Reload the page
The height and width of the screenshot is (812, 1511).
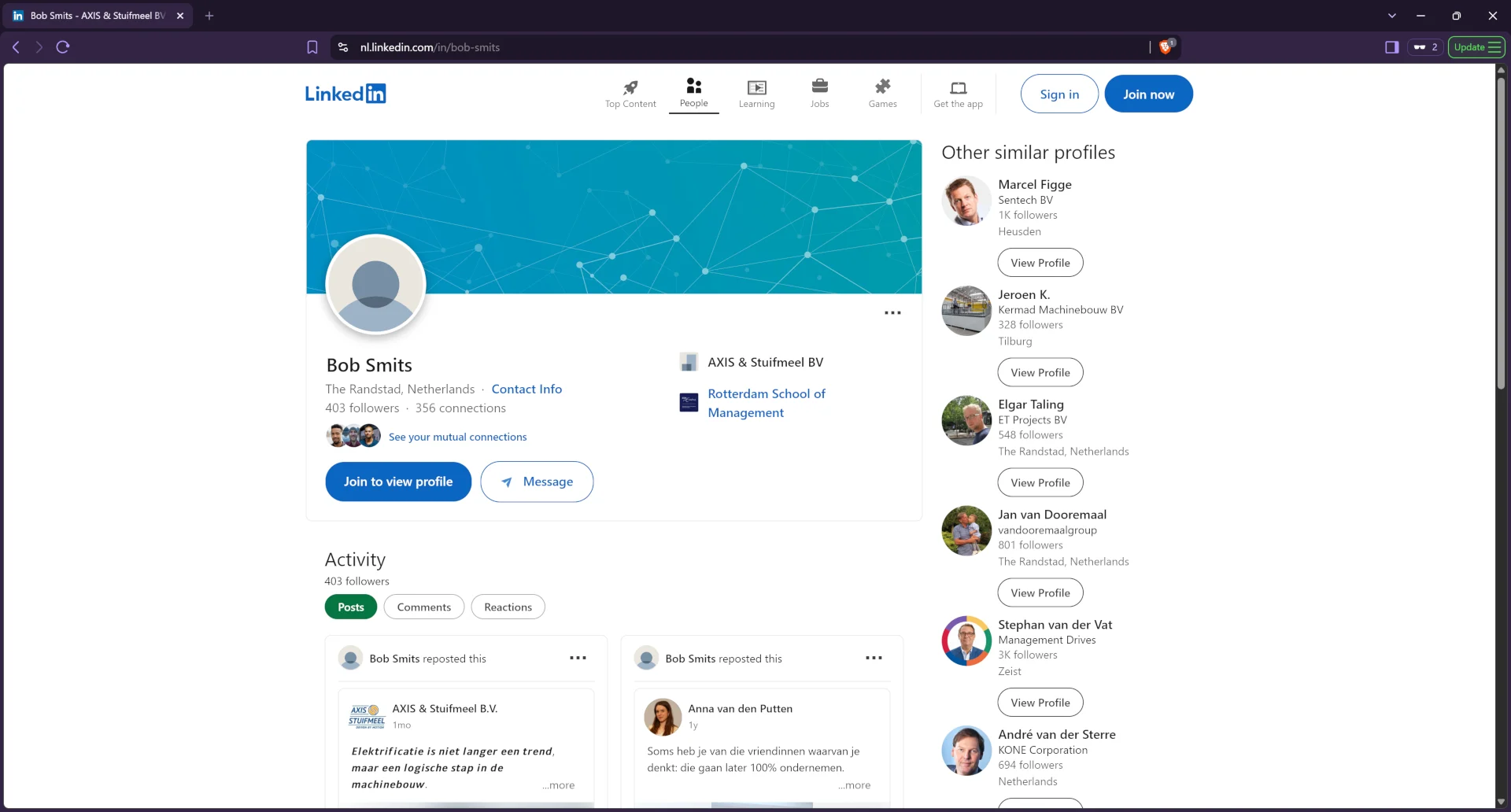coord(63,47)
